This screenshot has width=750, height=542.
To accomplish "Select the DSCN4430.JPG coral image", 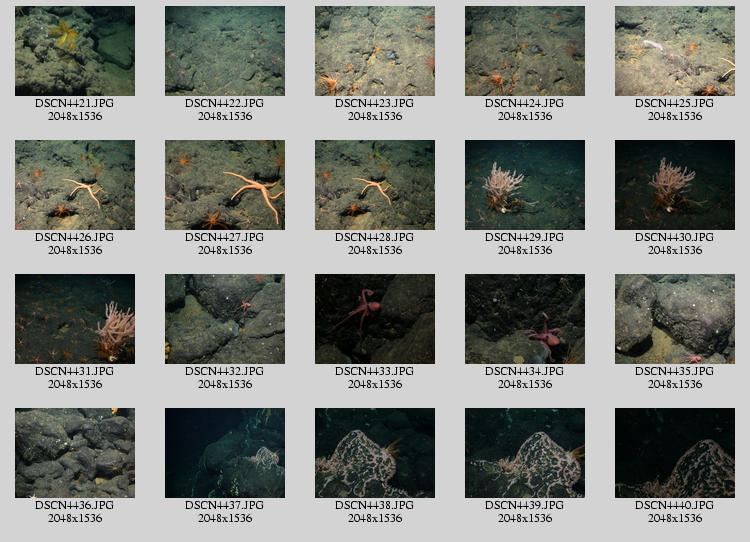I will tap(675, 185).
